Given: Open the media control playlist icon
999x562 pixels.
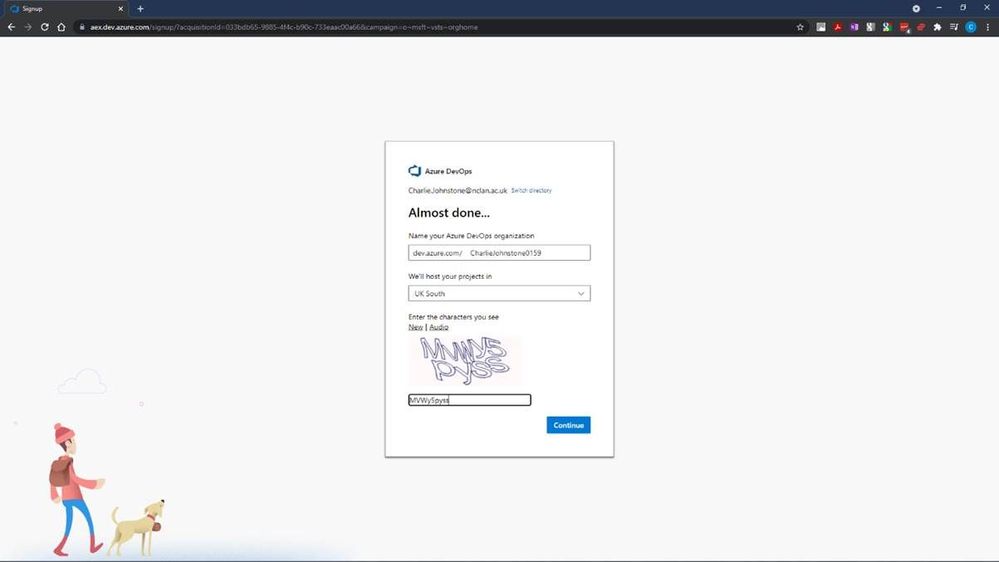Looking at the screenshot, I should [954, 27].
